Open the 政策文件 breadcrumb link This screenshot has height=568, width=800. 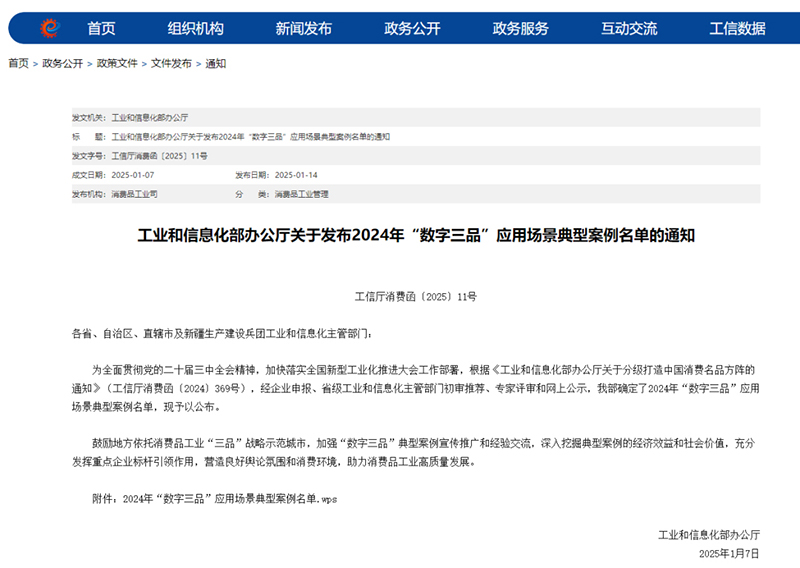pyautogui.click(x=117, y=63)
